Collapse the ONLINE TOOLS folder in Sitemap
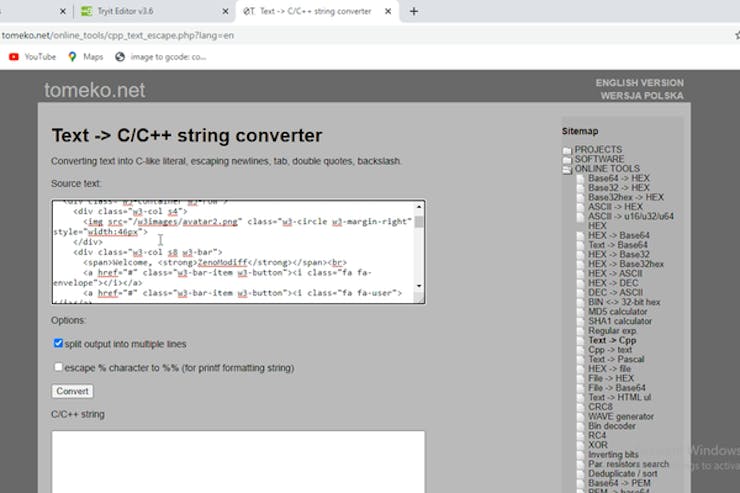This screenshot has width=740, height=493. (607, 168)
